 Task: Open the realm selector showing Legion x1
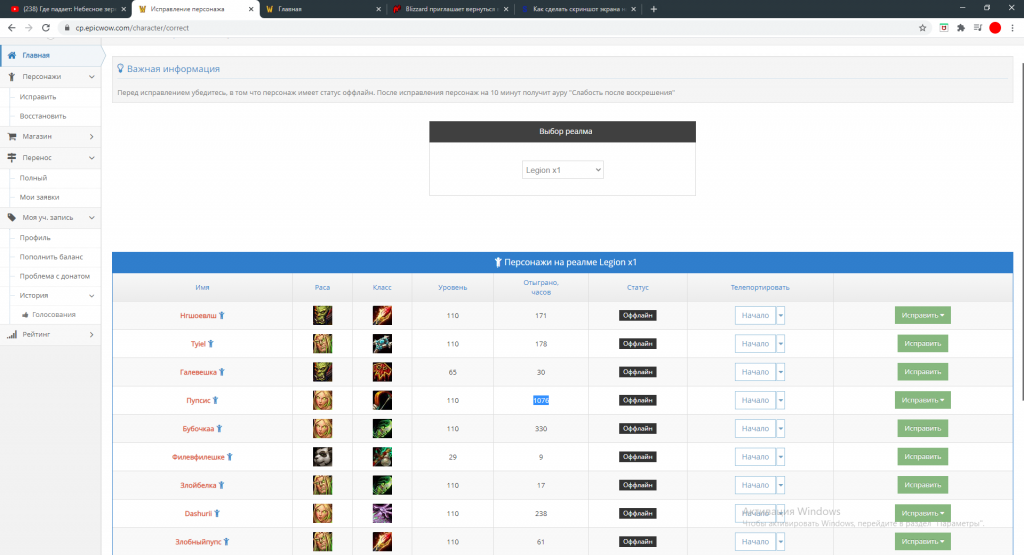point(563,170)
